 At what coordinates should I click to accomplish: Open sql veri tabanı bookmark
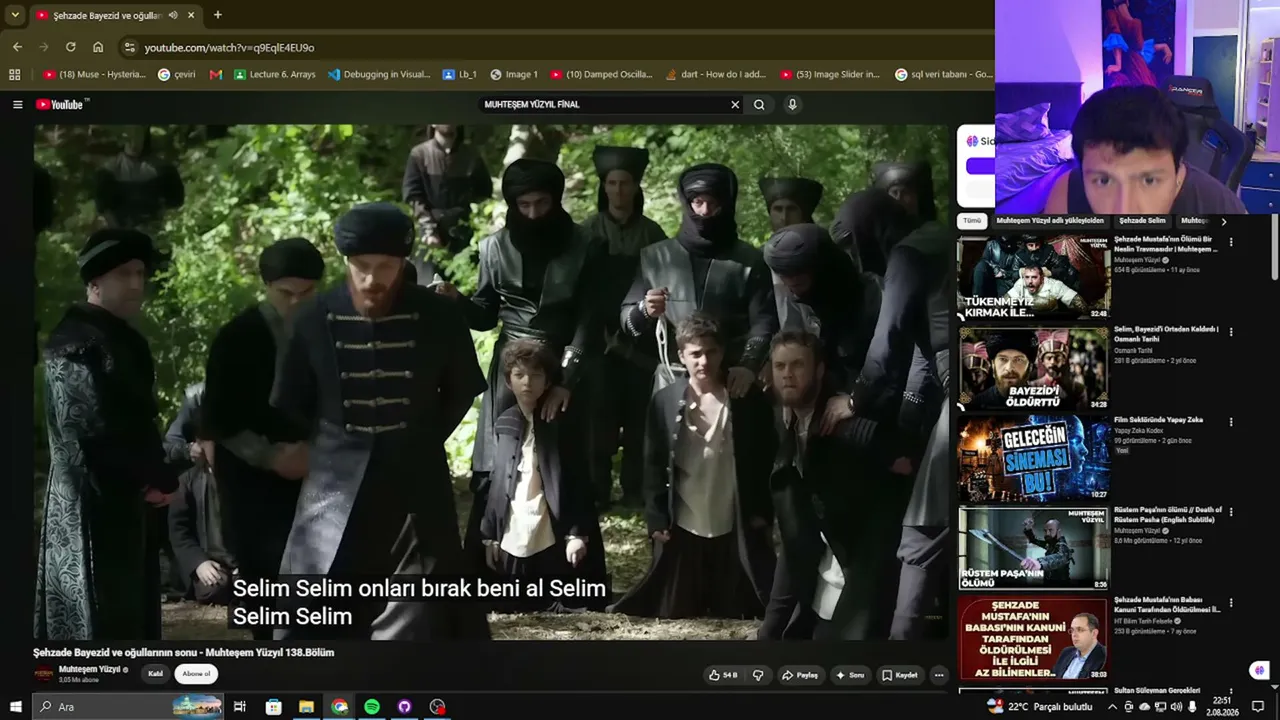[944, 74]
